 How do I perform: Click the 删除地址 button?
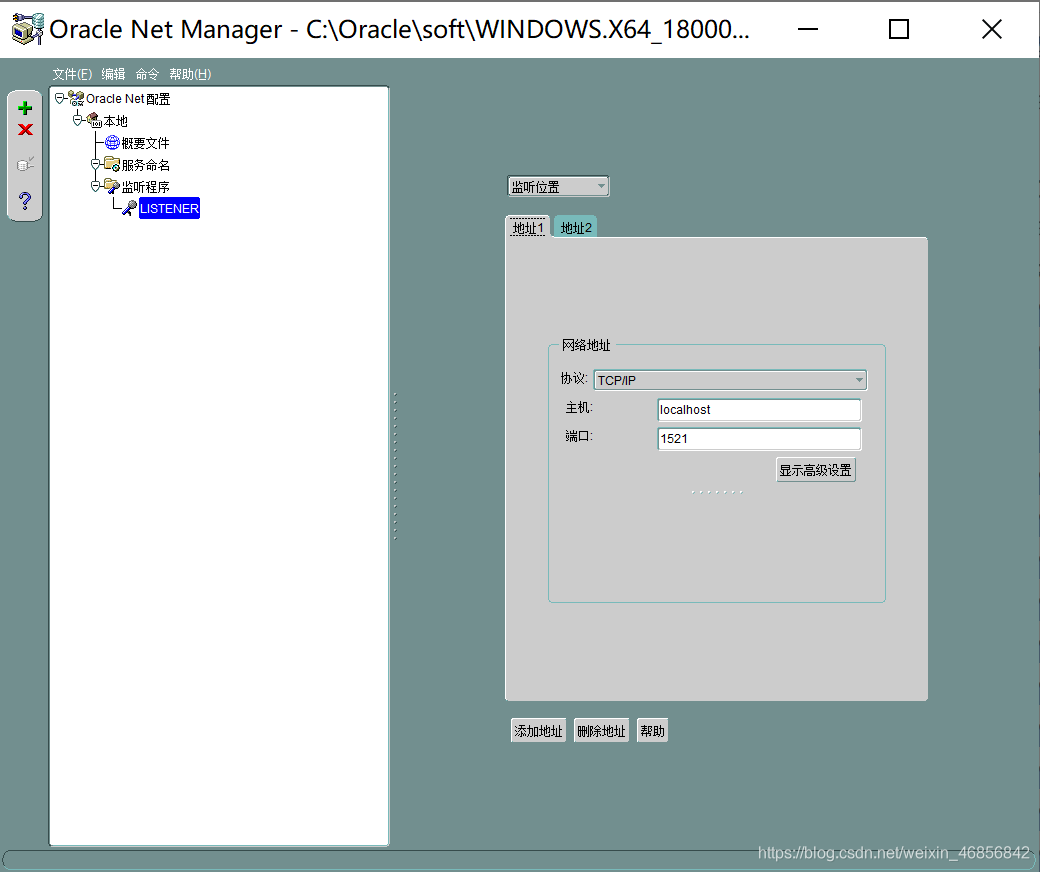[601, 731]
